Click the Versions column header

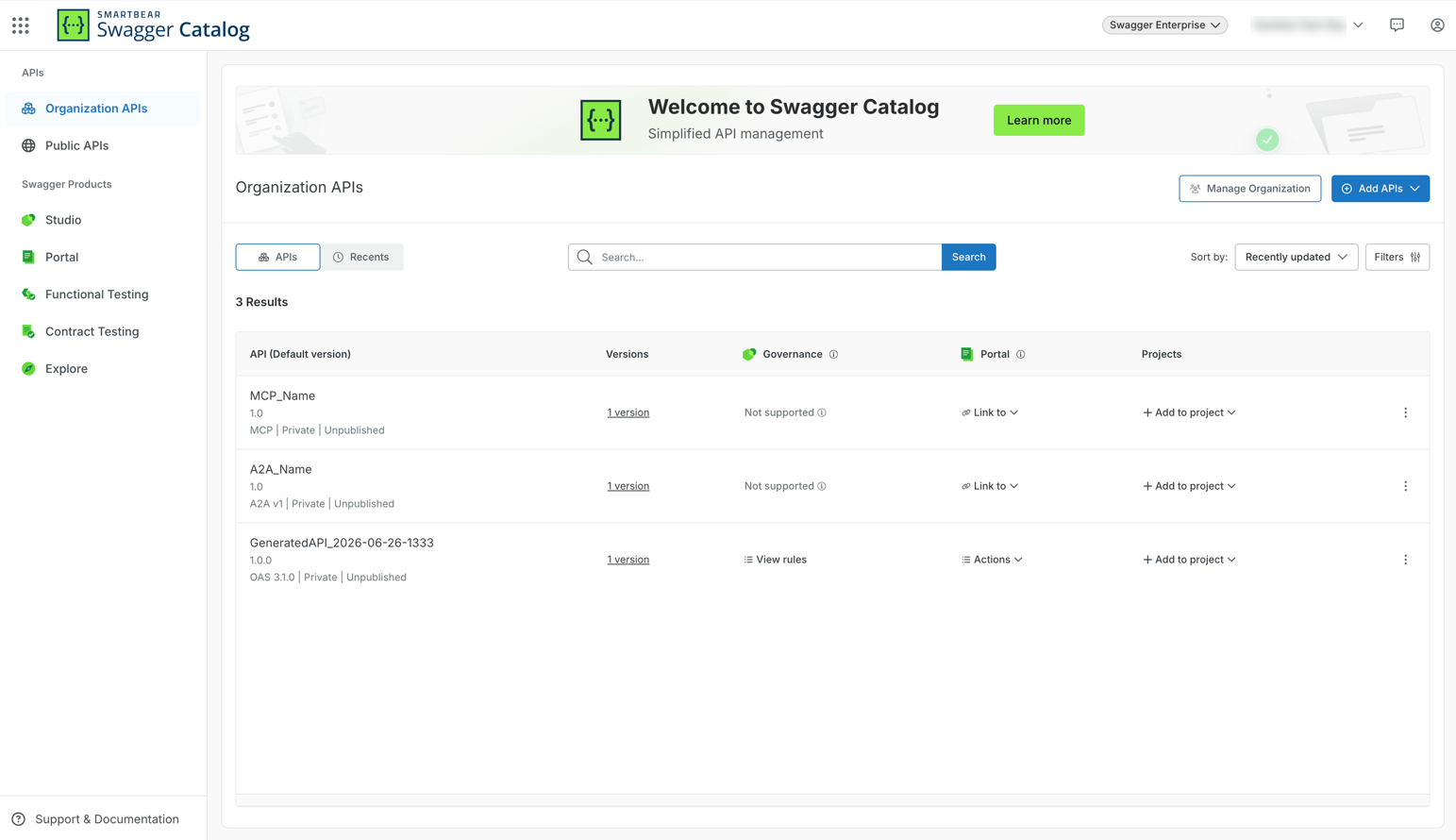627,355
